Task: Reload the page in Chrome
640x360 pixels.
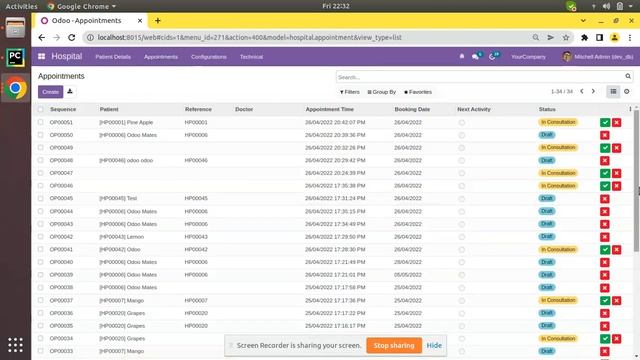Action: click(x=71, y=38)
